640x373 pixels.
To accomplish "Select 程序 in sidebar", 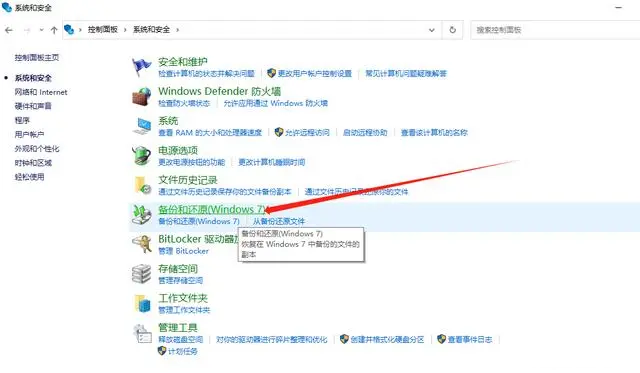I will point(22,120).
